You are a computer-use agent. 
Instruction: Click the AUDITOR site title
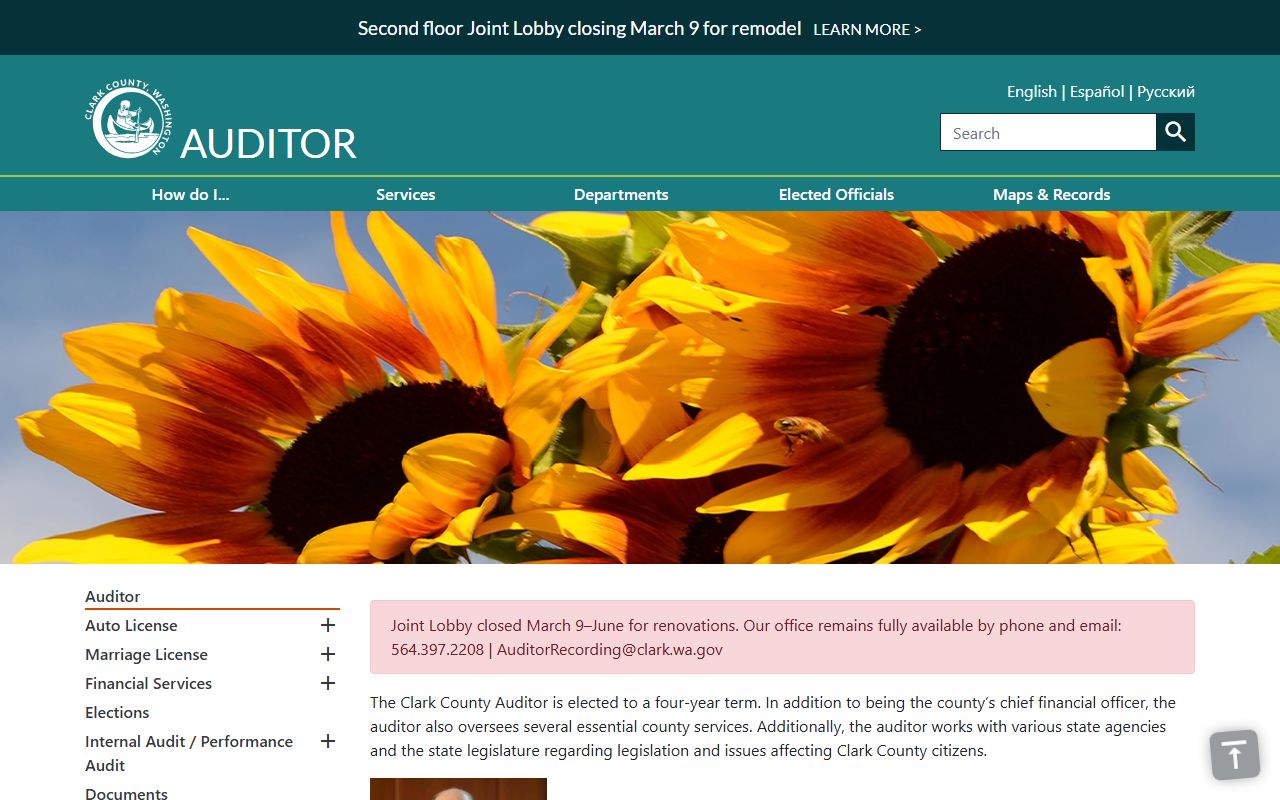pyautogui.click(x=268, y=143)
